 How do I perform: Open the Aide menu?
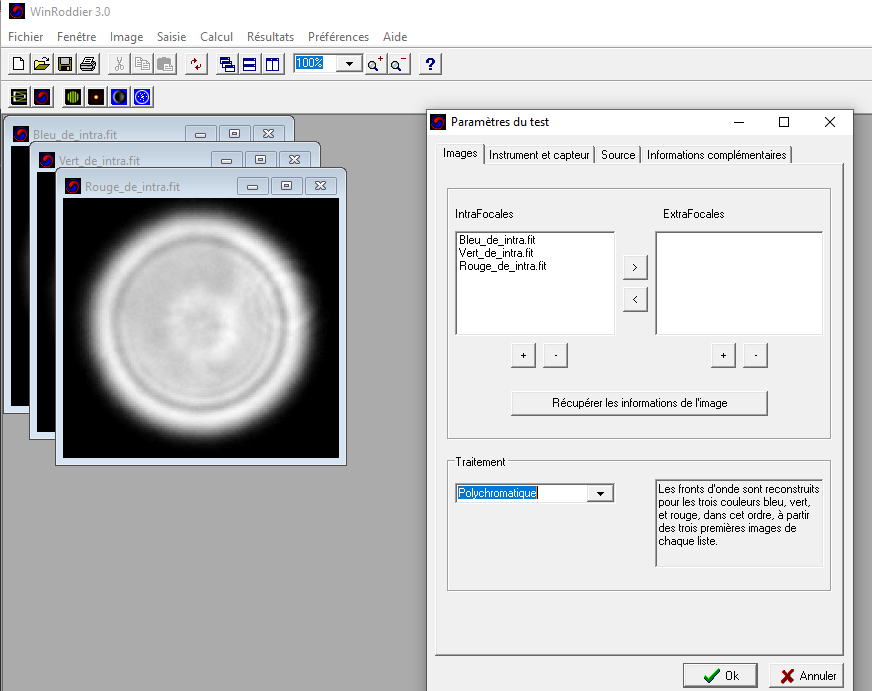coord(395,37)
